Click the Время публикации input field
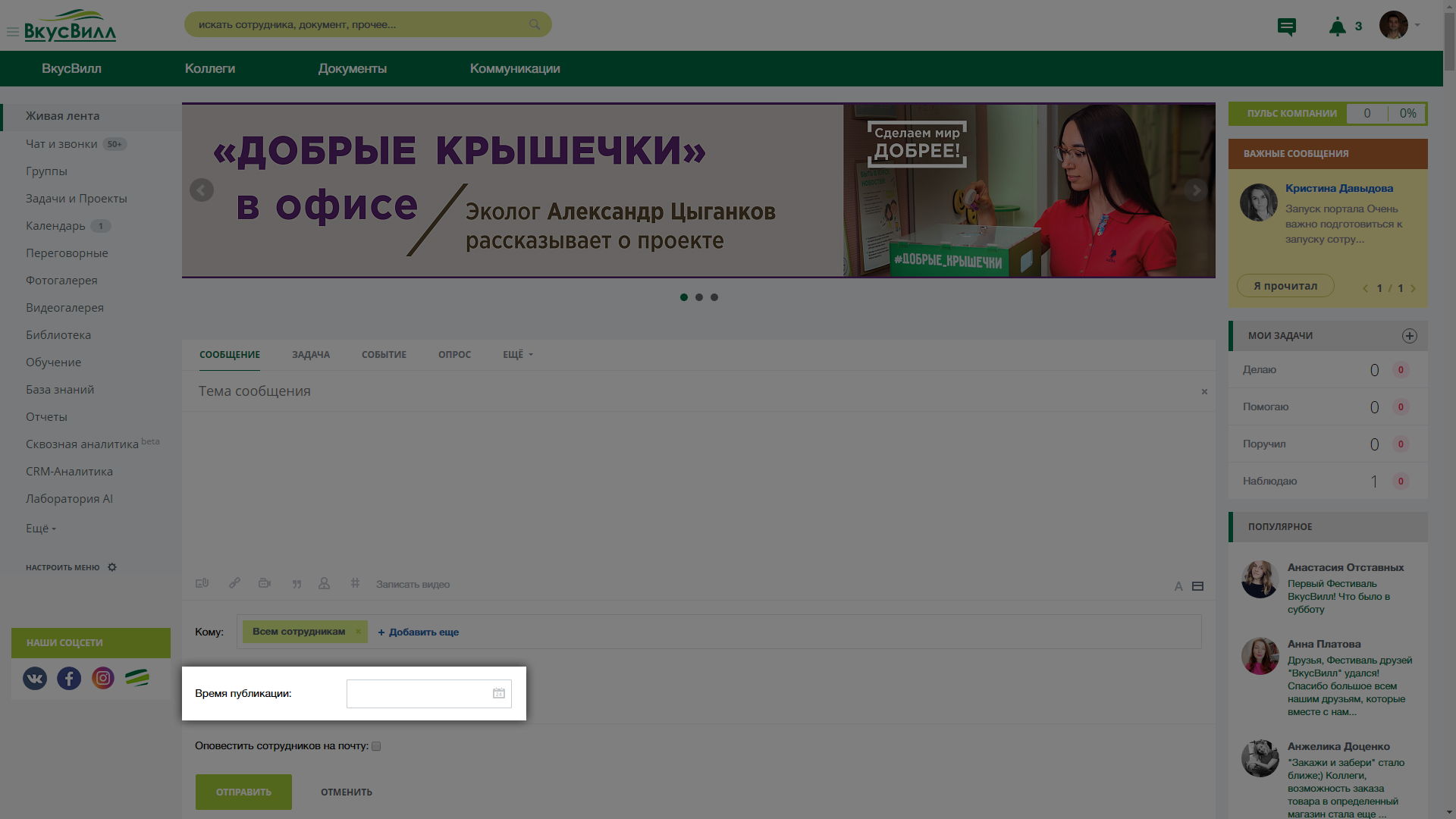1456x819 pixels. [429, 694]
